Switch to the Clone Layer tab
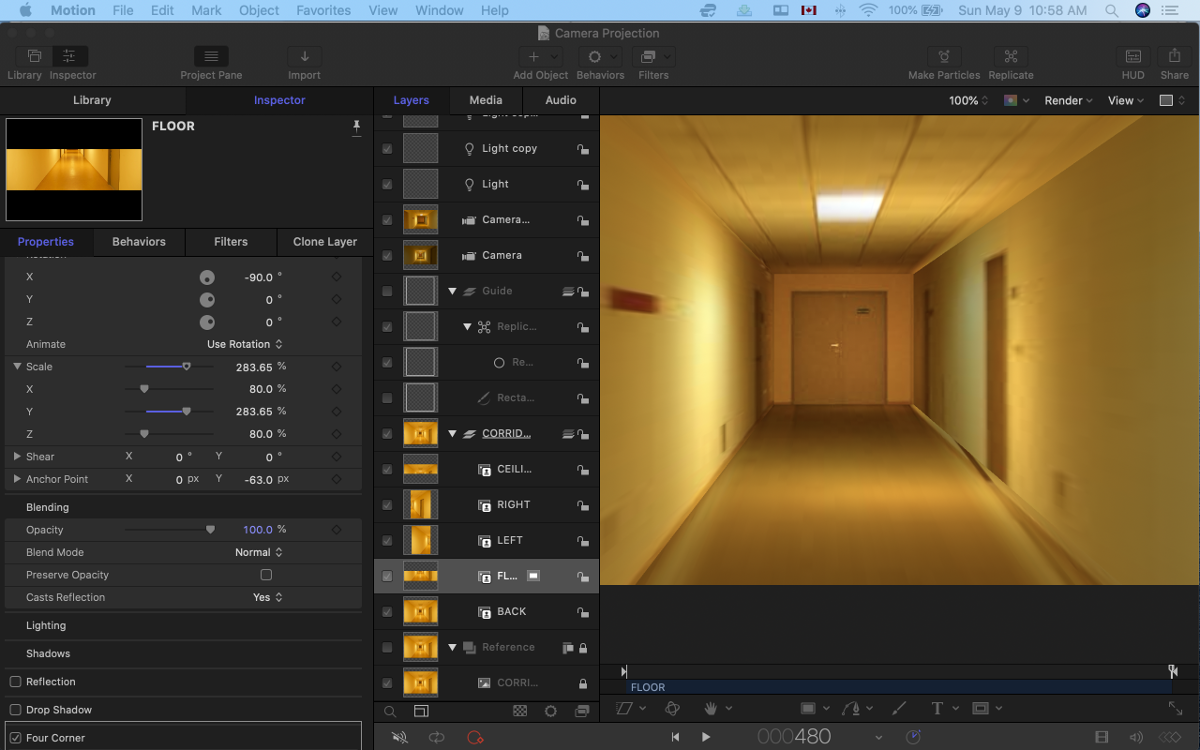 click(325, 242)
